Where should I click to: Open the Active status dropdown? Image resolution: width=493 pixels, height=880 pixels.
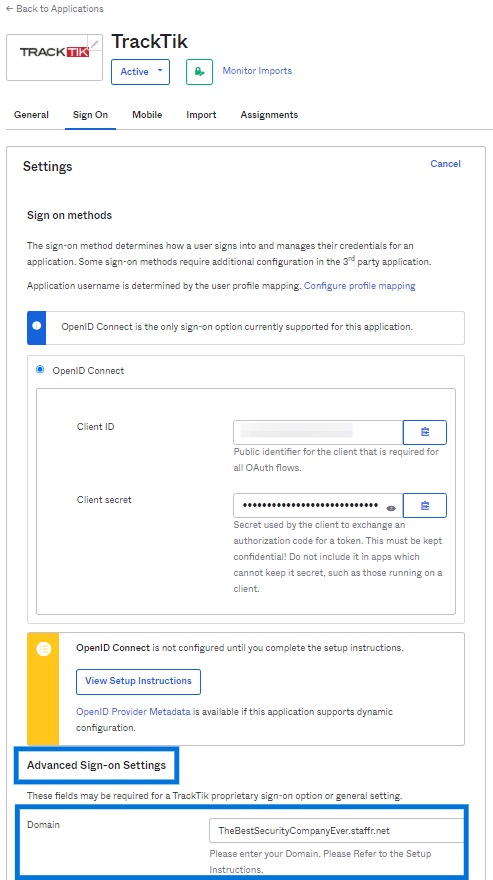pos(140,72)
